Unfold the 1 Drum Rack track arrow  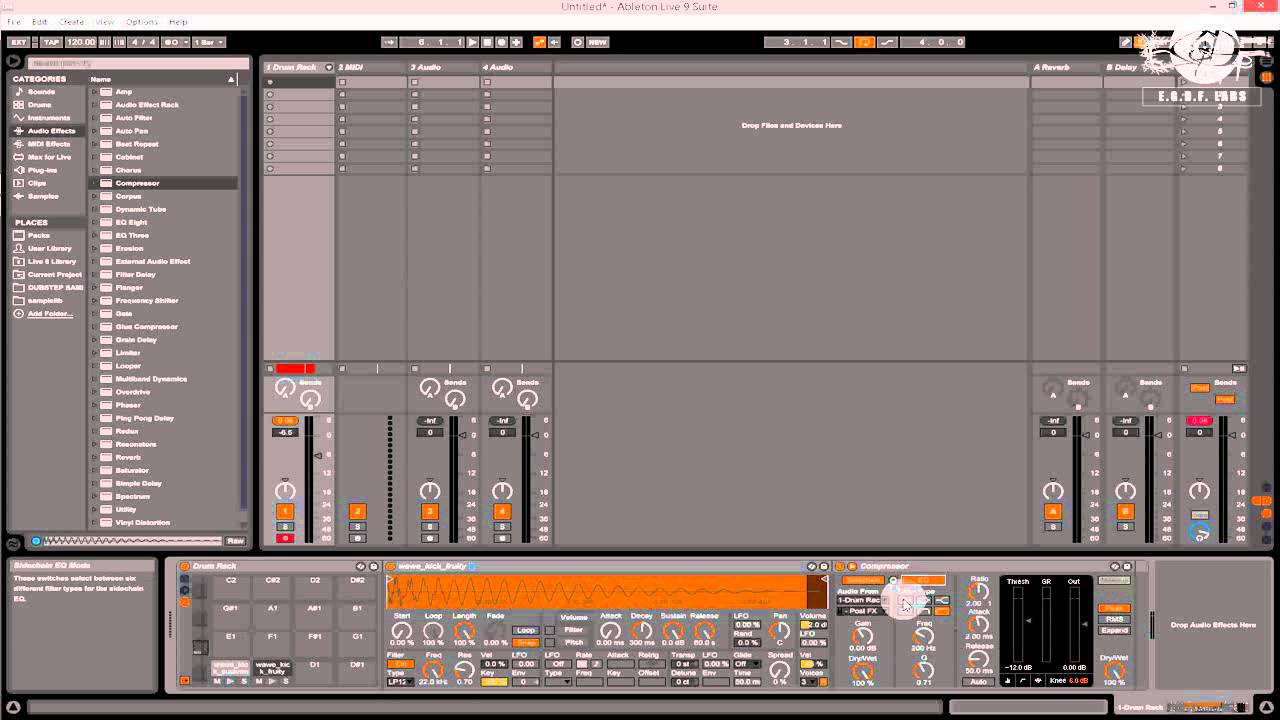[x=329, y=67]
